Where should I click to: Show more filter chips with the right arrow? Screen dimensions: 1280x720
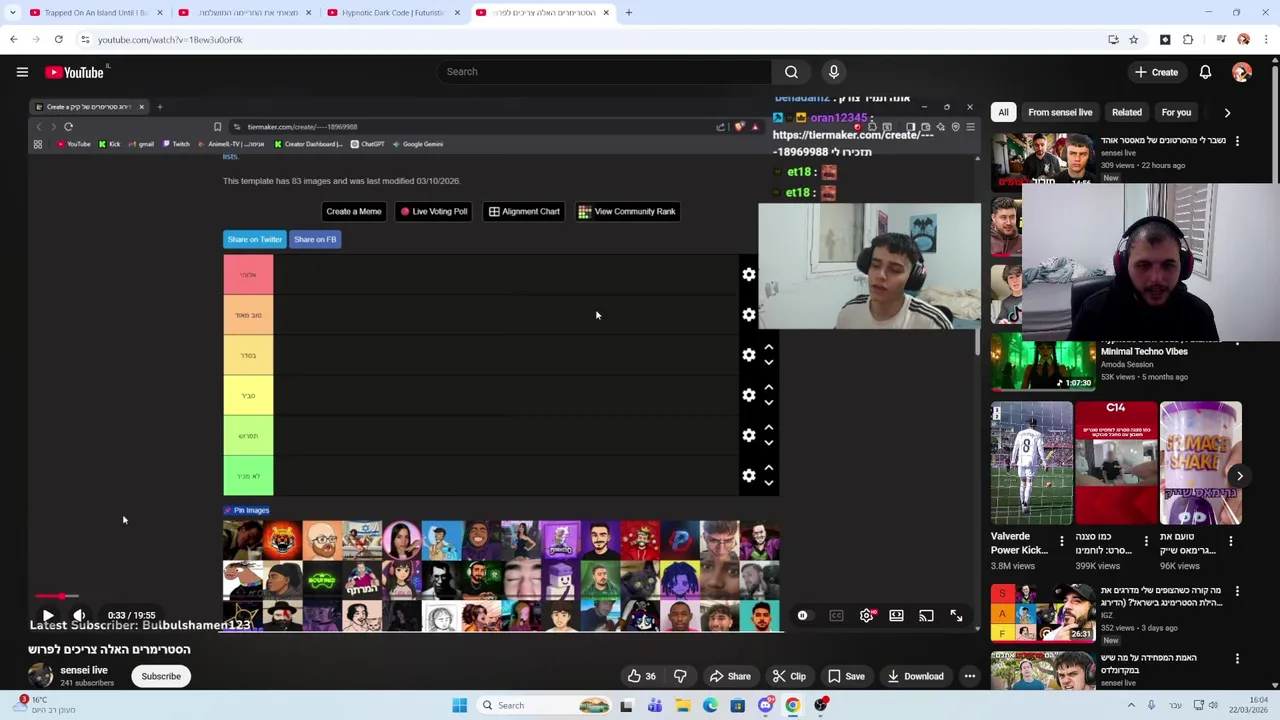pyautogui.click(x=1227, y=112)
